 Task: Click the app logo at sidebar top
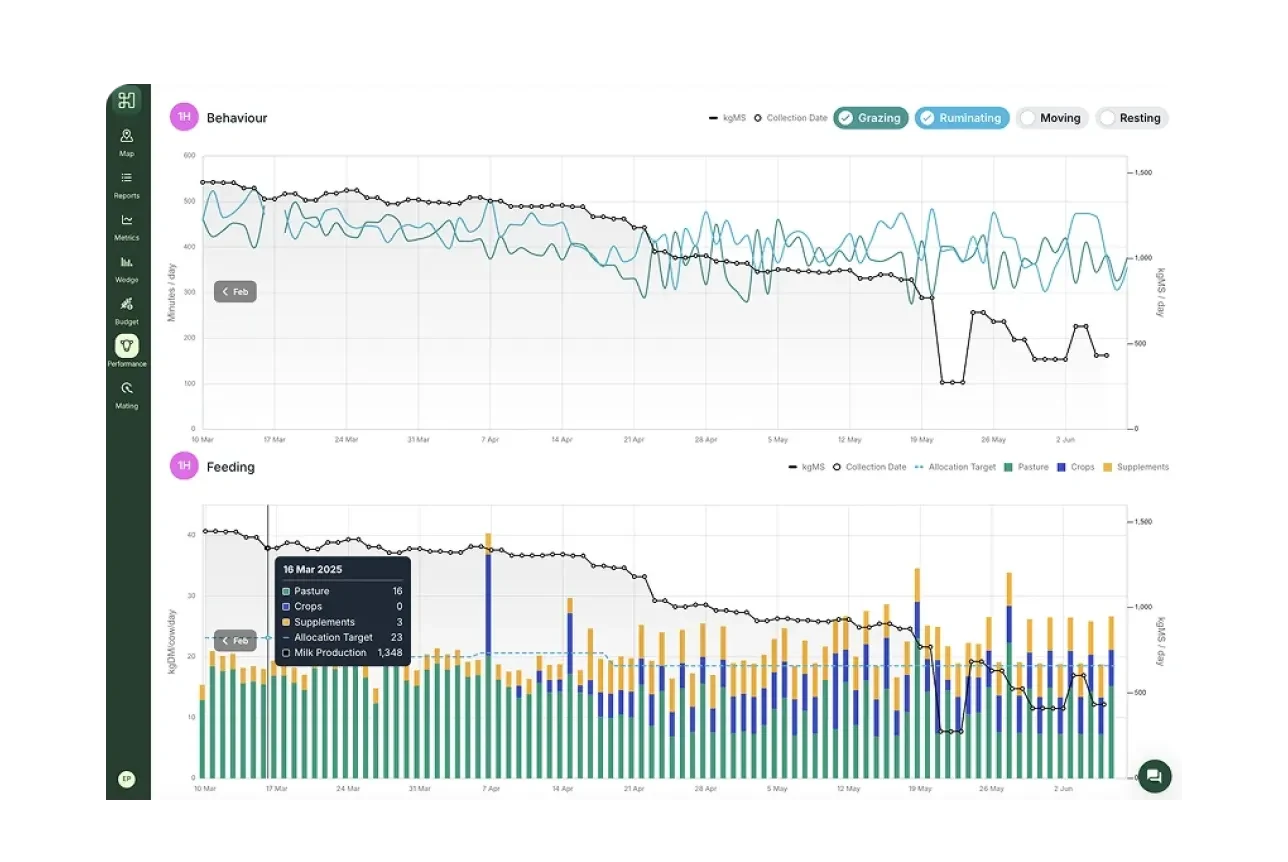126,100
